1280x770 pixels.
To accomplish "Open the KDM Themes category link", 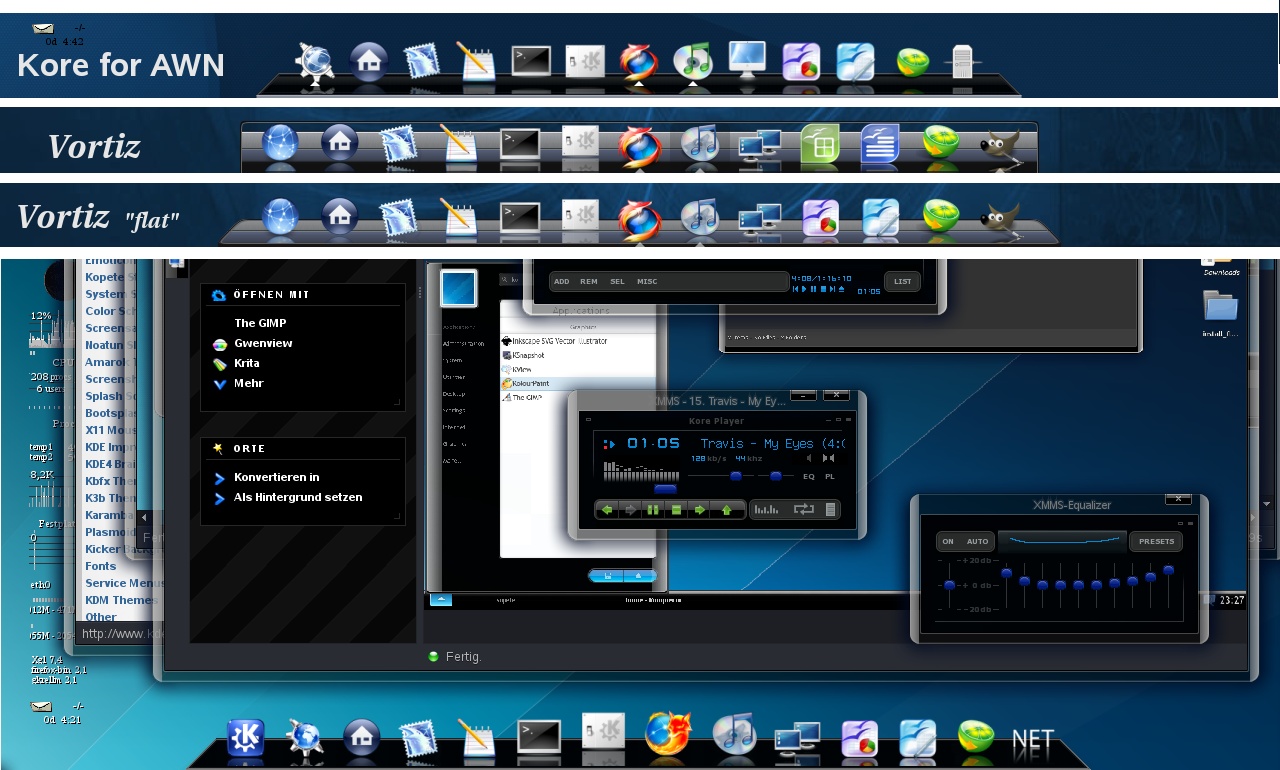I will tap(121, 600).
